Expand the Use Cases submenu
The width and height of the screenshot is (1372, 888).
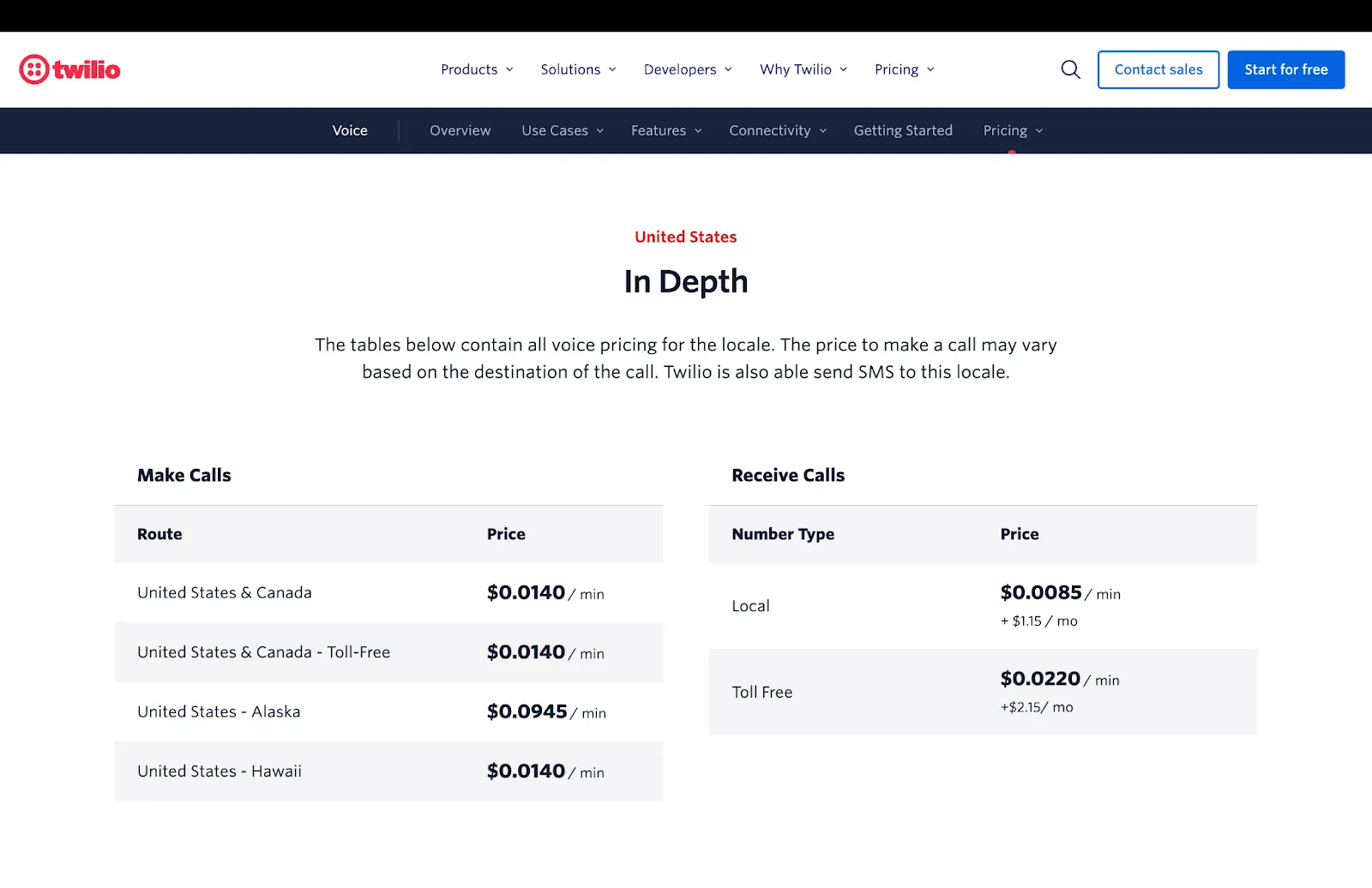563,130
